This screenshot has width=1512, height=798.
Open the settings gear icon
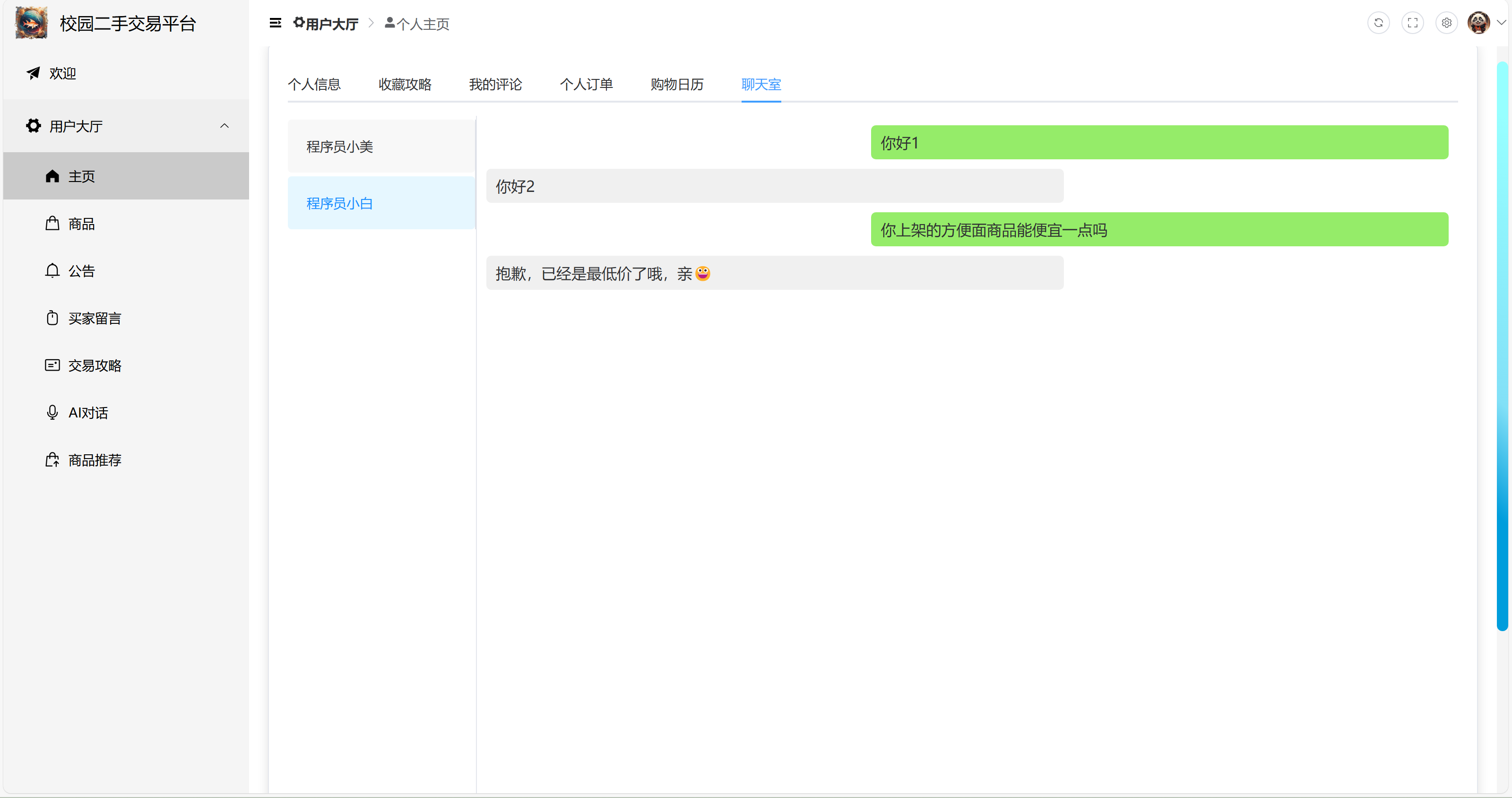tap(1446, 23)
